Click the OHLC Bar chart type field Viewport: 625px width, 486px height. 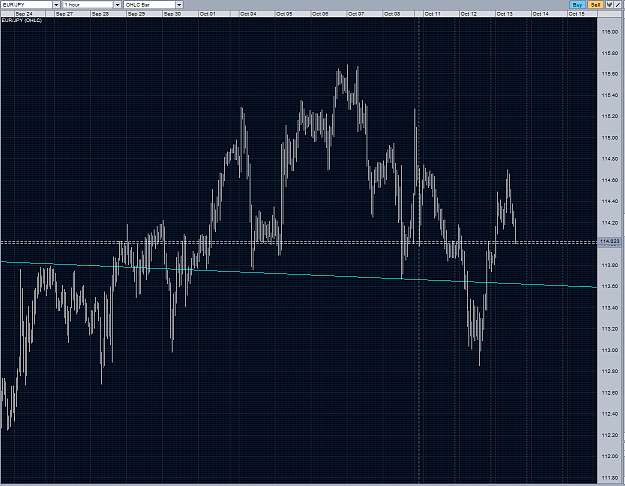150,5
